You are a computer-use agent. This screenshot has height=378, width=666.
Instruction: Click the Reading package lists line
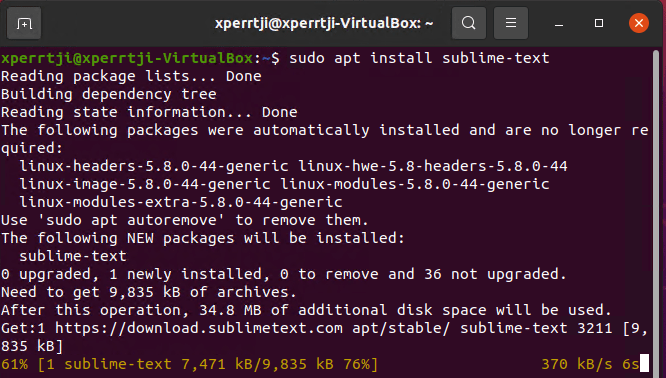click(131, 76)
